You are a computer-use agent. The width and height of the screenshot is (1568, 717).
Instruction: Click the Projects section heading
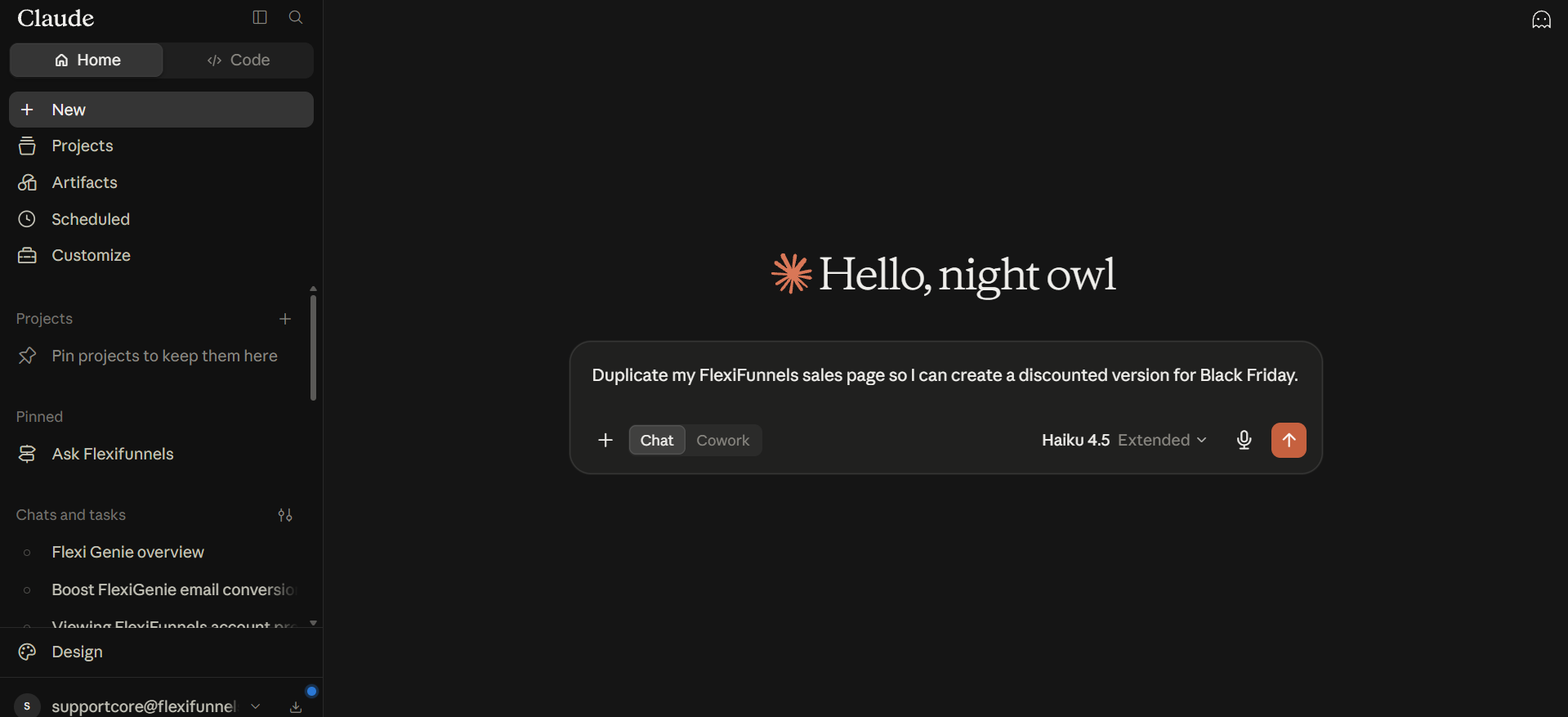point(44,319)
